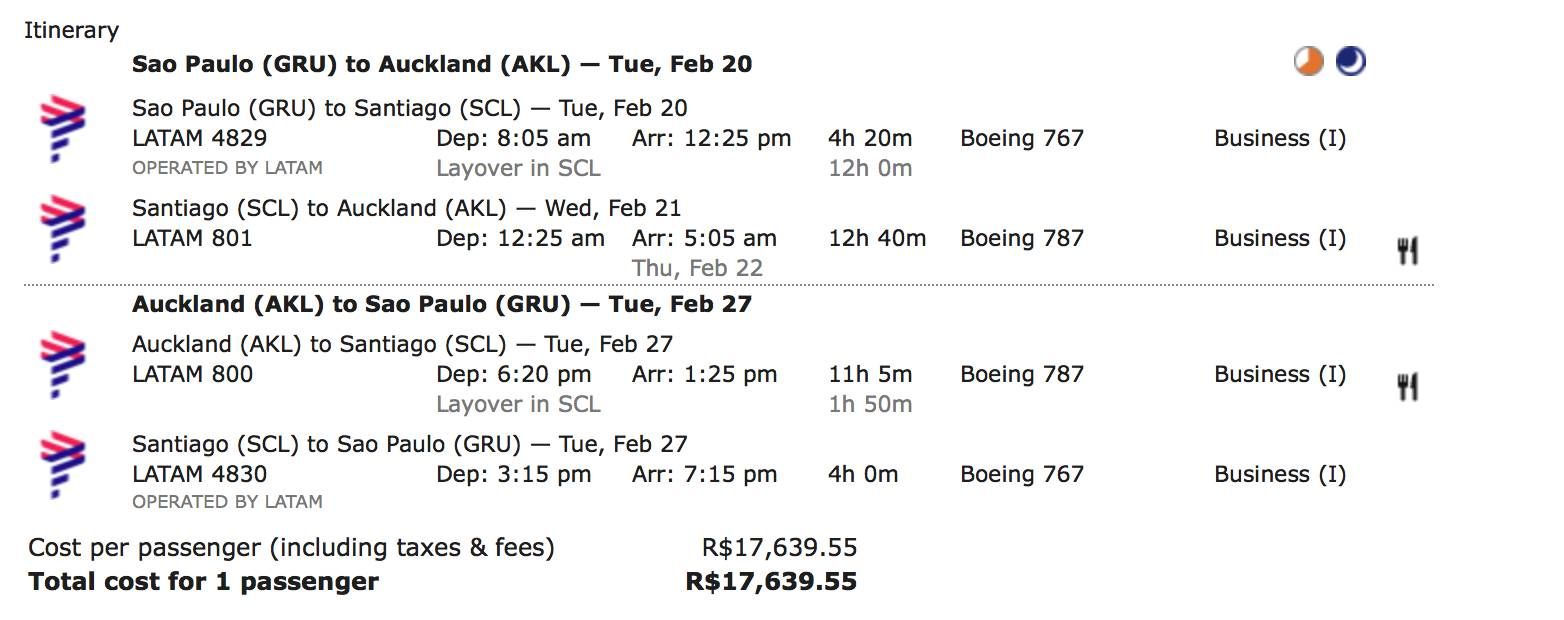Click the meal icon for LATAM 801
This screenshot has width=1564, height=620.
coord(1407,251)
